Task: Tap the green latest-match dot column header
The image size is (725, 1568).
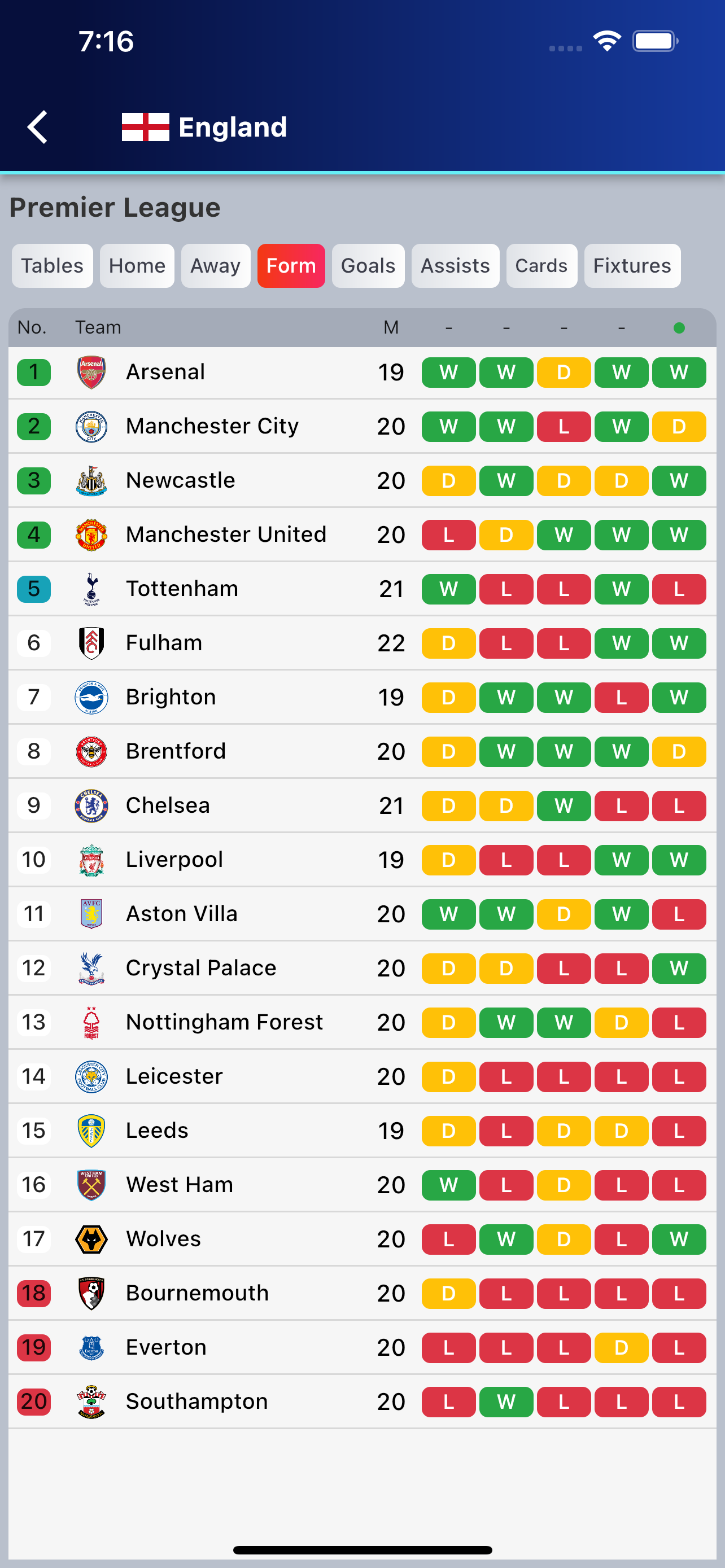Action: pyautogui.click(x=679, y=328)
